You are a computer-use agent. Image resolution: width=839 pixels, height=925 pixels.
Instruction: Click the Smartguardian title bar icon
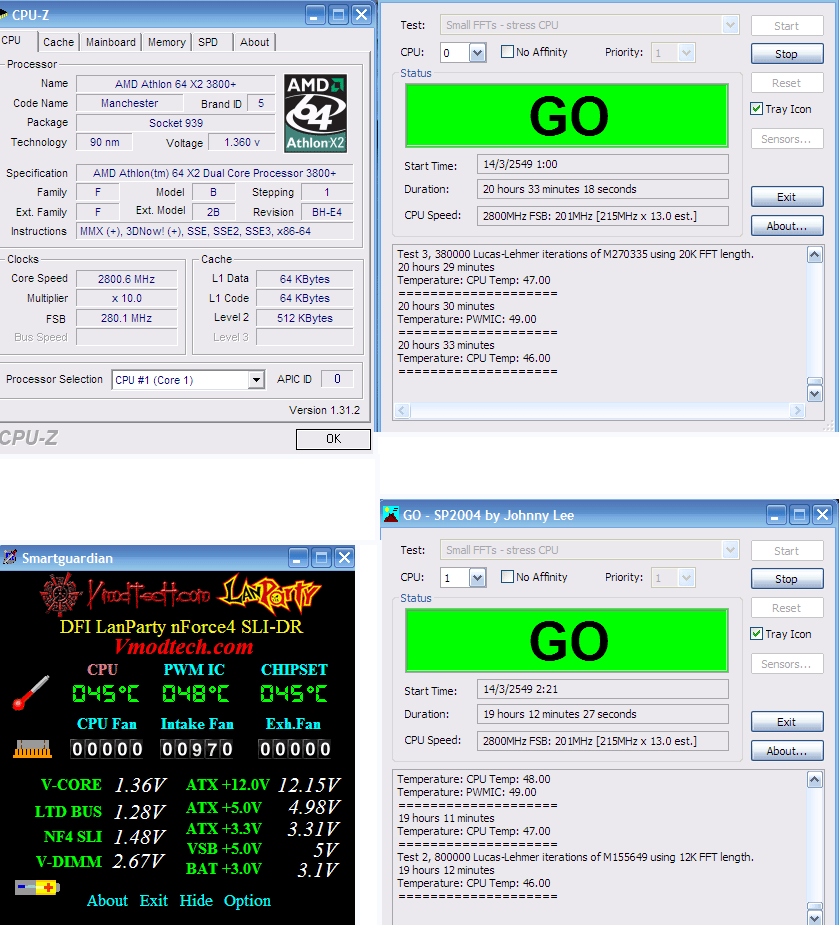point(9,557)
